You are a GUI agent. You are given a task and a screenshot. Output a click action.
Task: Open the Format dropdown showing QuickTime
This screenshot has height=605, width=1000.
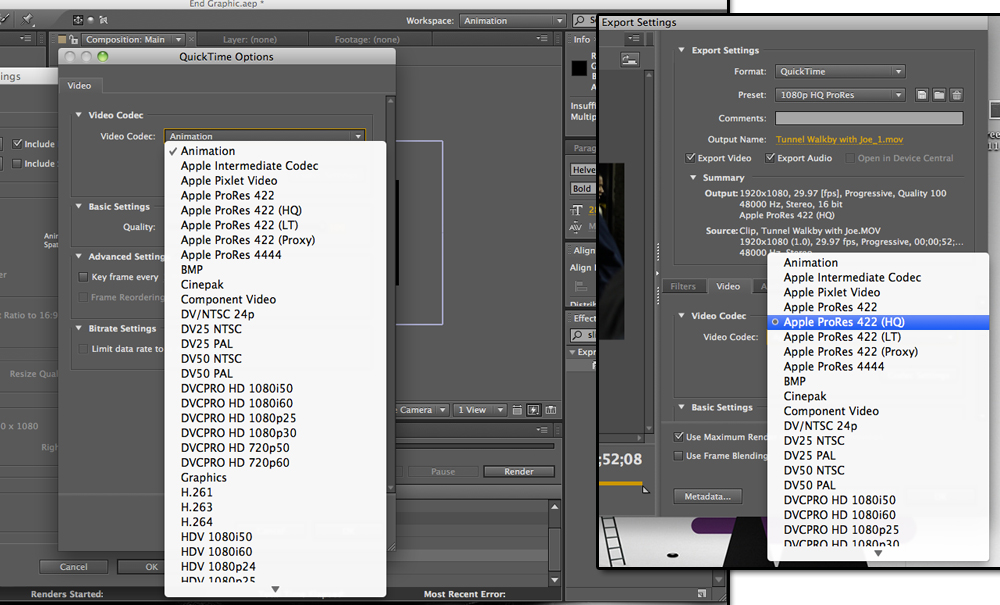point(840,71)
